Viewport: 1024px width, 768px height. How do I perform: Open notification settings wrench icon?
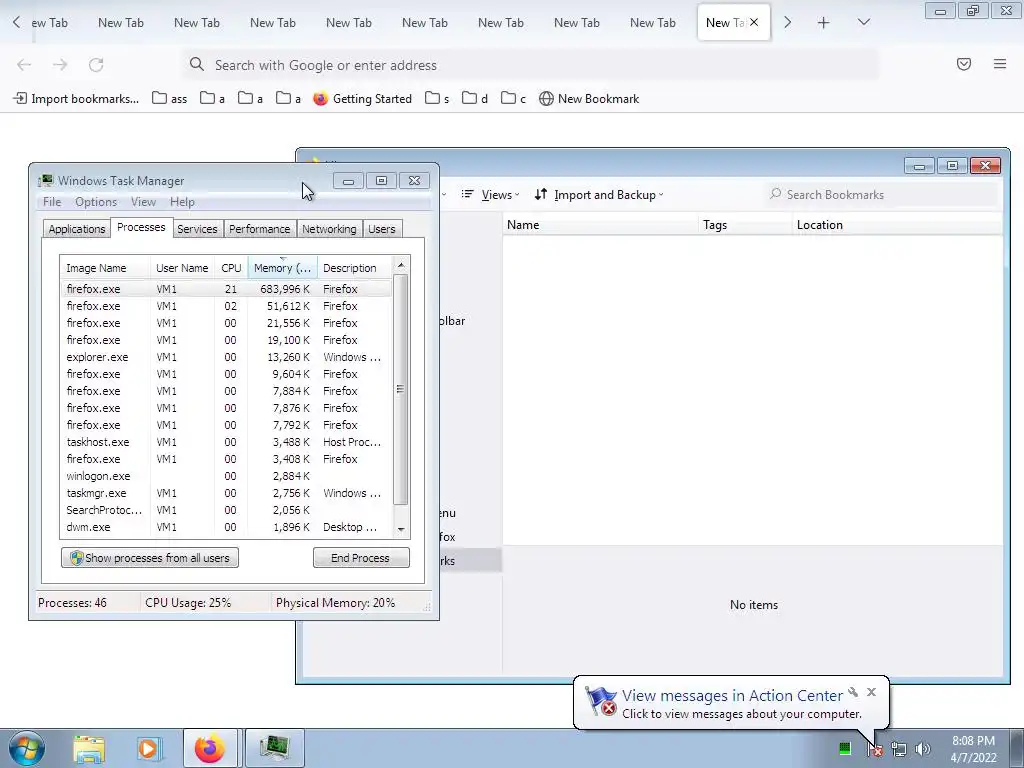click(853, 692)
